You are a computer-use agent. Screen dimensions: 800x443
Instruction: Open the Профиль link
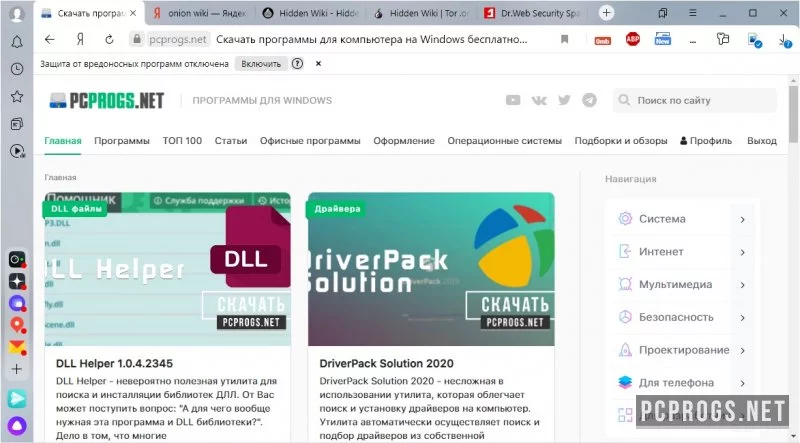click(706, 141)
